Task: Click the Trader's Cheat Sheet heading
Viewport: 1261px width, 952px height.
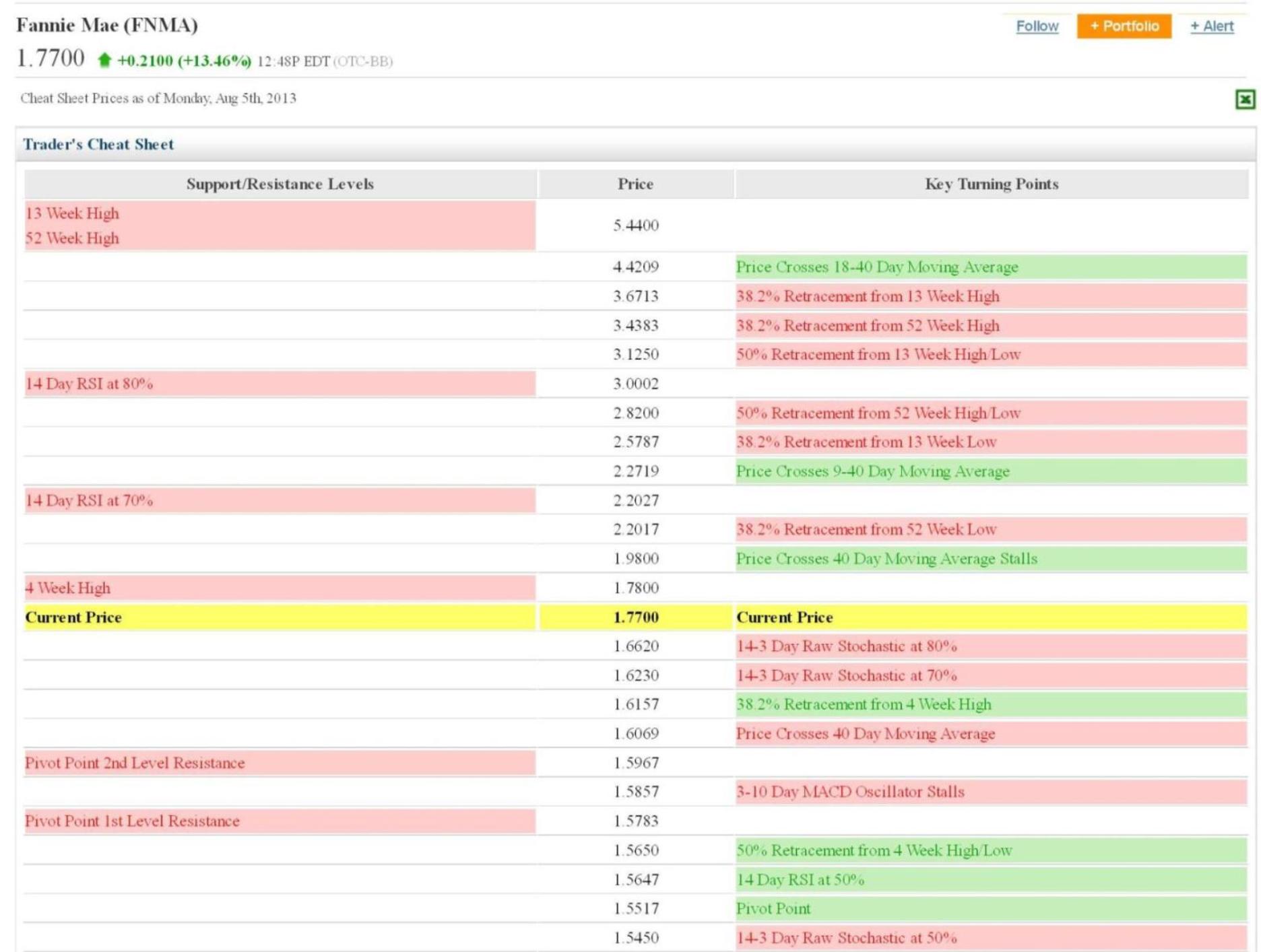Action: (98, 144)
